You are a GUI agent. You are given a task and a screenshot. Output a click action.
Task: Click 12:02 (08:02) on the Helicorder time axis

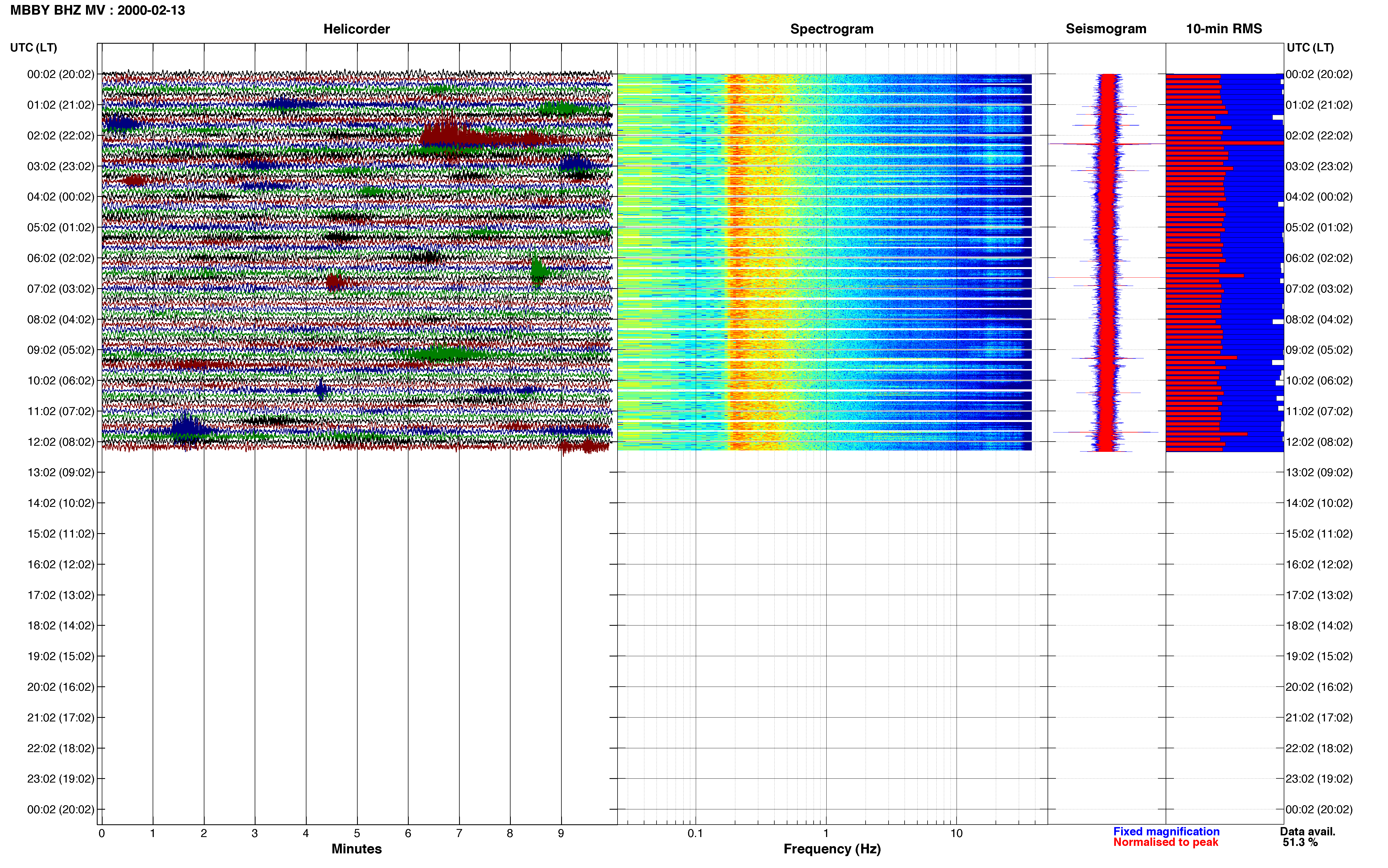61,442
